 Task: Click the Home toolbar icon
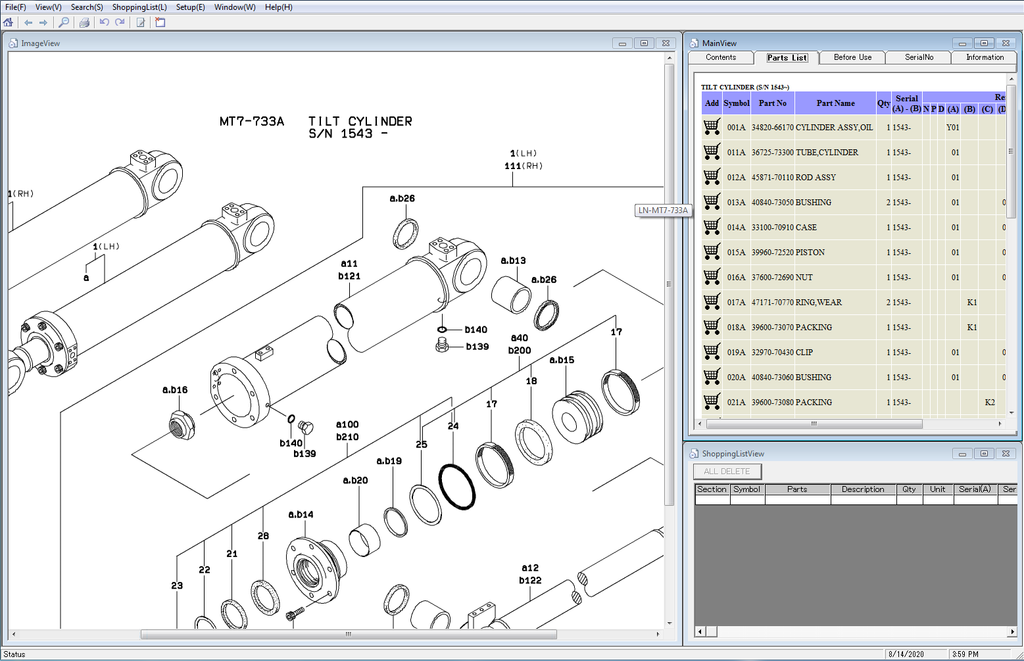[9, 22]
